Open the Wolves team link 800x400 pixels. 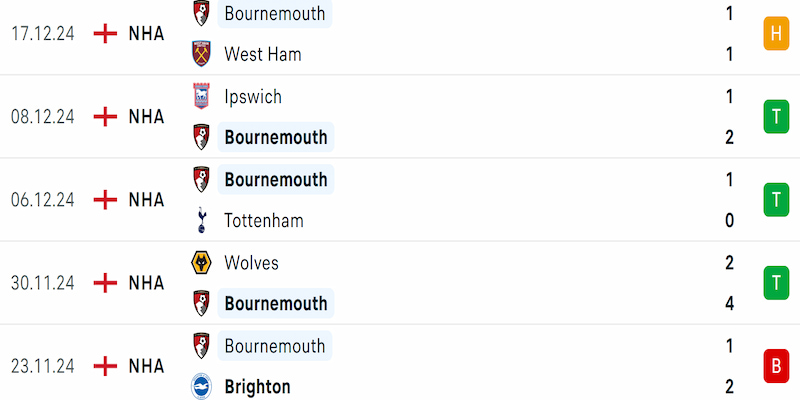[x=252, y=263]
